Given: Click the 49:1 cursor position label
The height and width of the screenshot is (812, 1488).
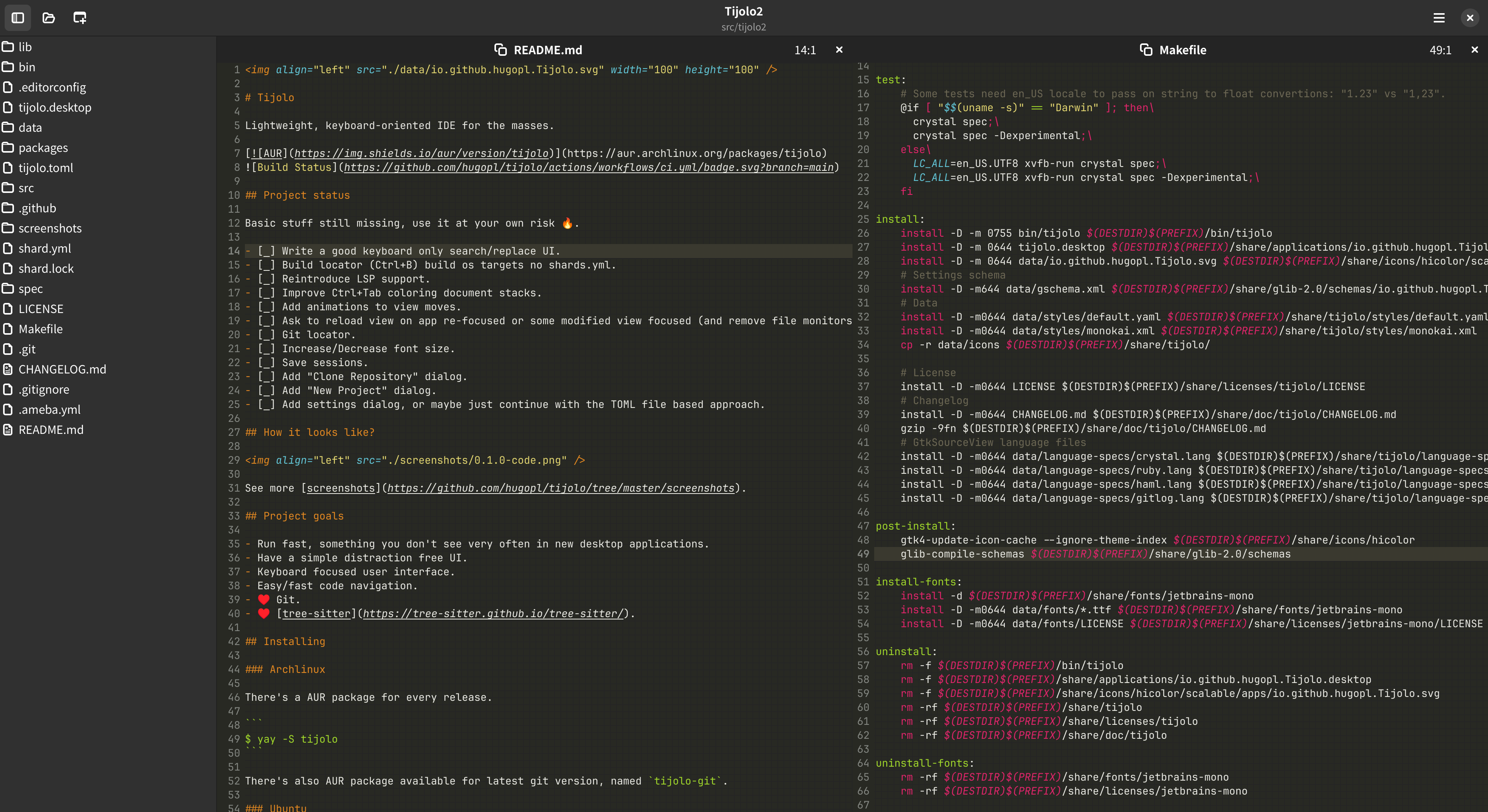Looking at the screenshot, I should coord(1440,50).
